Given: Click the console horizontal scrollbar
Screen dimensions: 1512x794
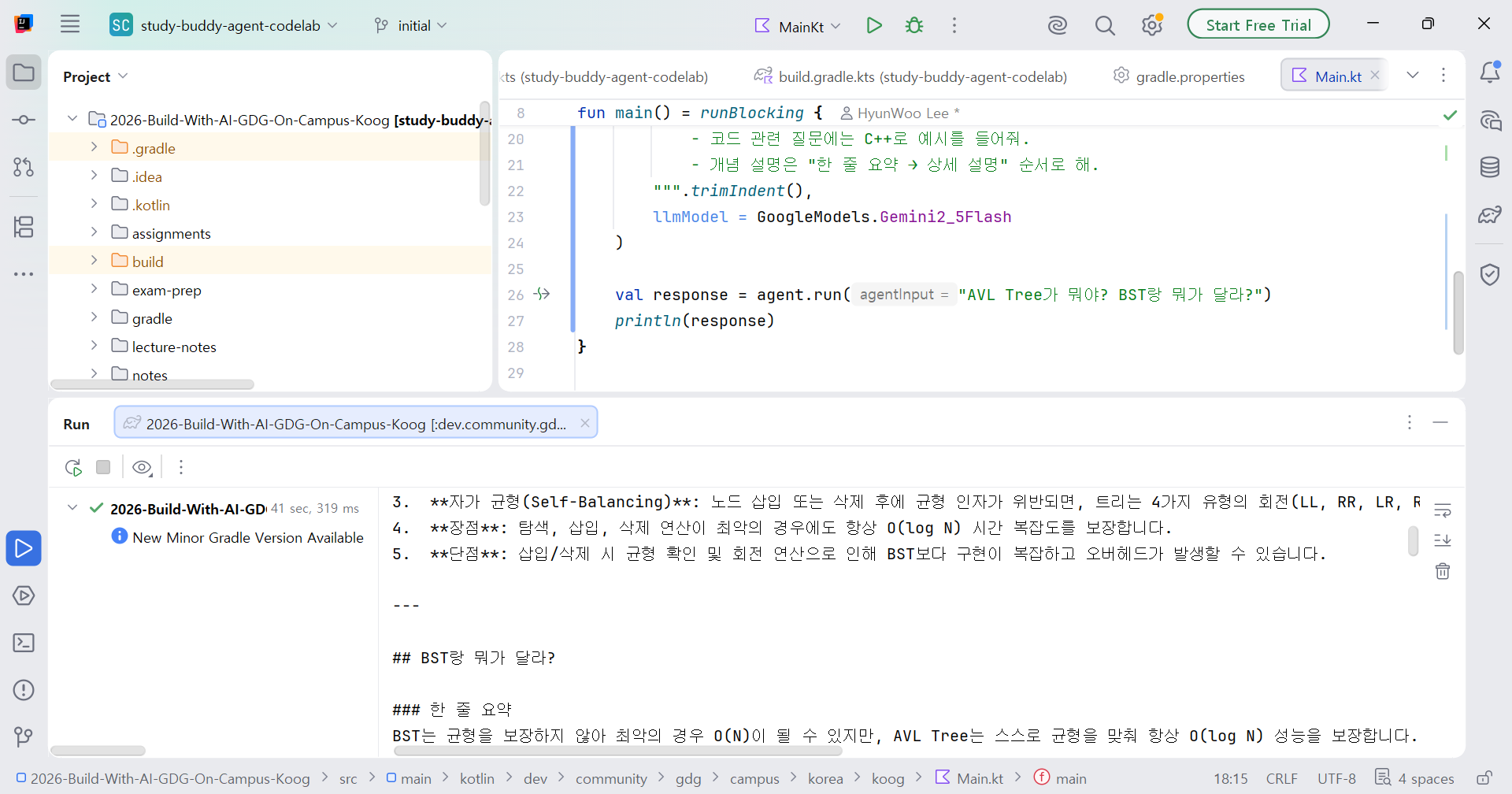Looking at the screenshot, I should click(617, 751).
